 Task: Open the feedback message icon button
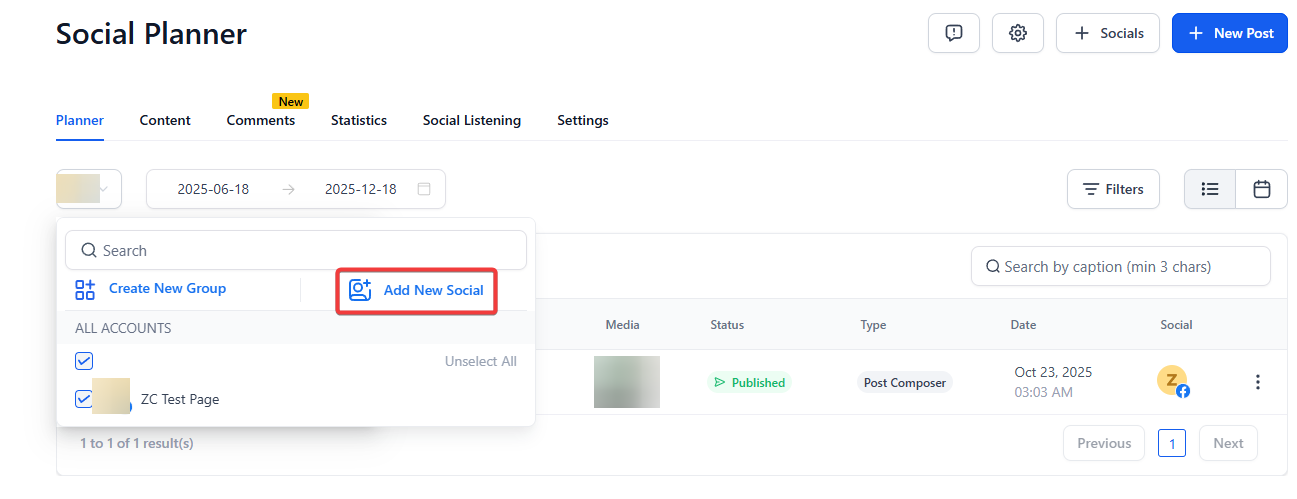(954, 33)
